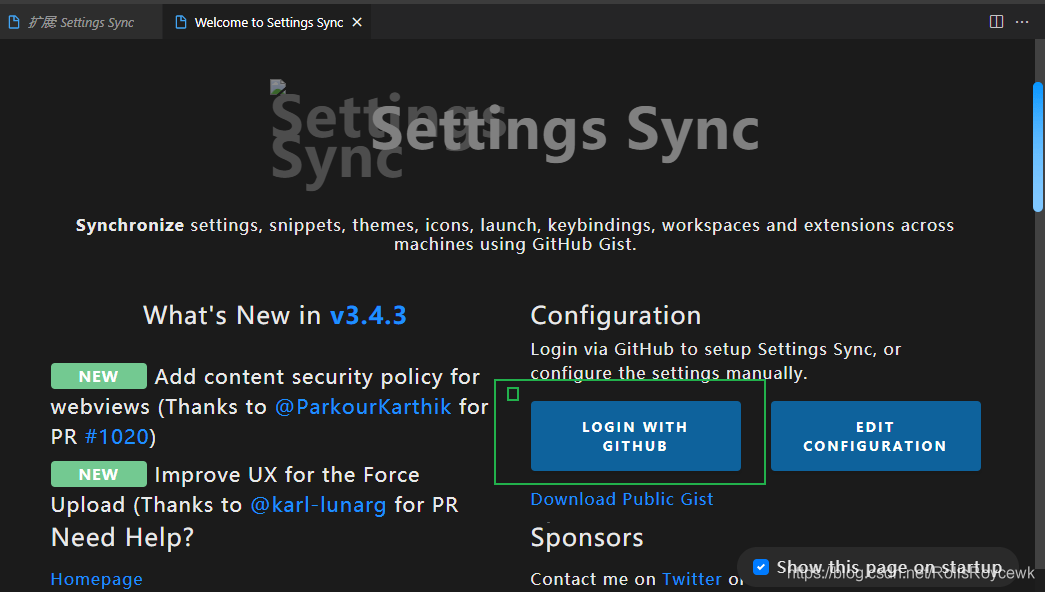Switch to the 扩展 Settings Sync tab

pyautogui.click(x=81, y=22)
